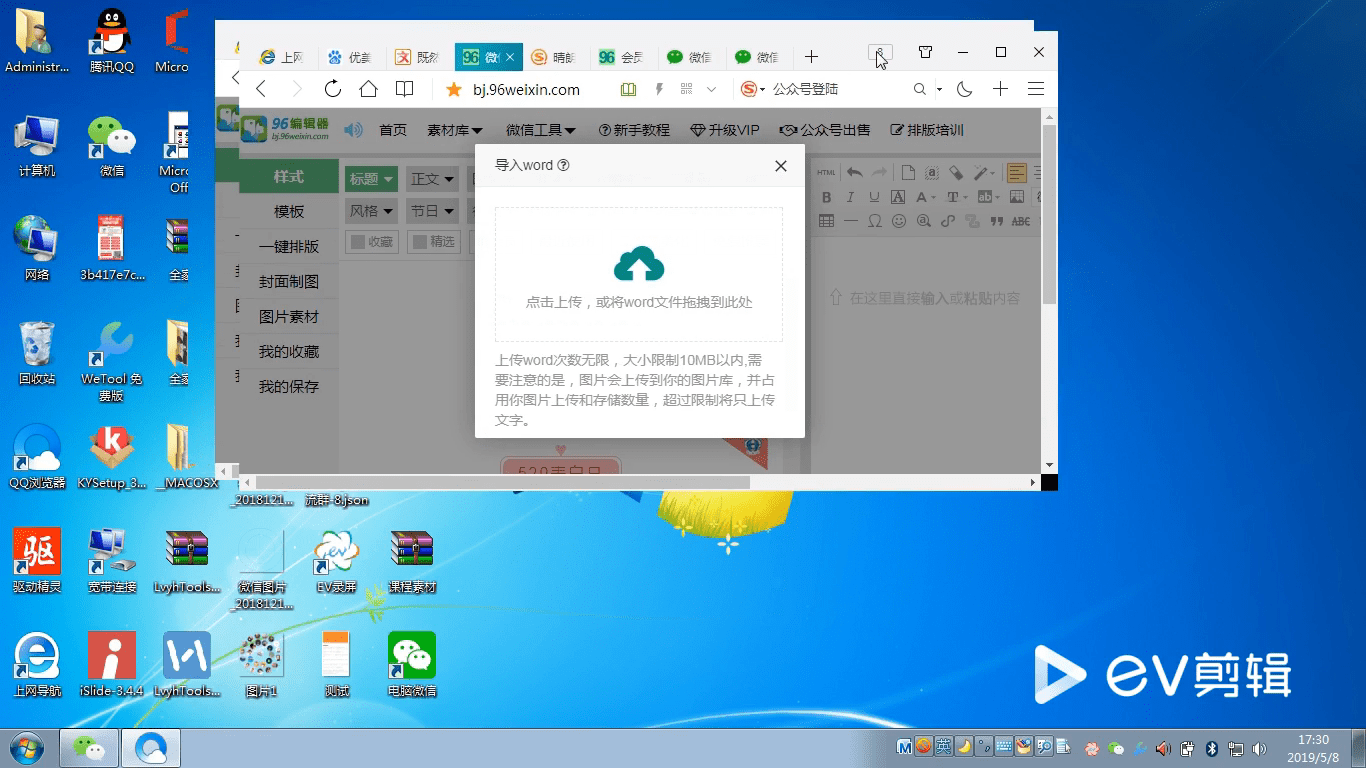The image size is (1366, 768).
Task: Open the browser hamburger menu
Action: pos(1036,89)
